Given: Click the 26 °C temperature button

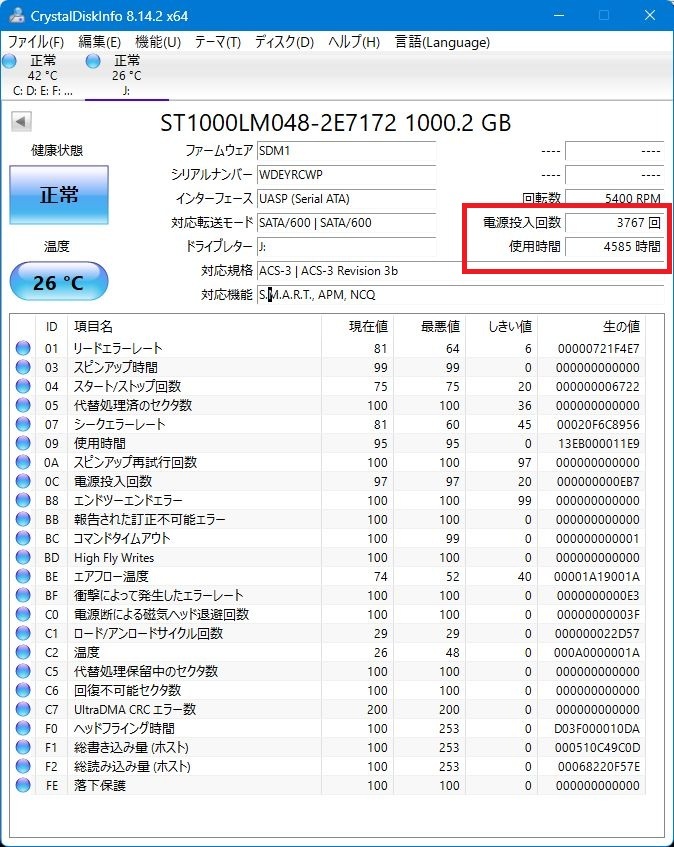Looking at the screenshot, I should [x=59, y=283].
